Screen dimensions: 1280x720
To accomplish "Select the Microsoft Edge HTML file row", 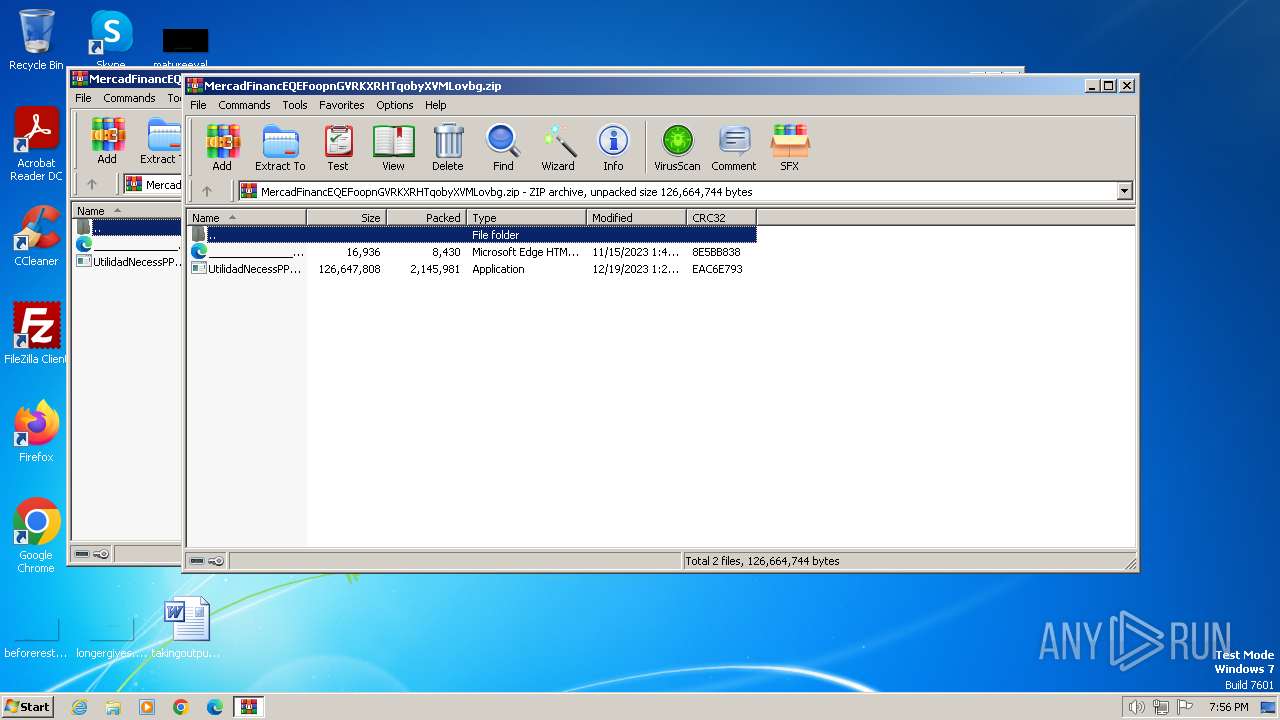I will [x=471, y=252].
